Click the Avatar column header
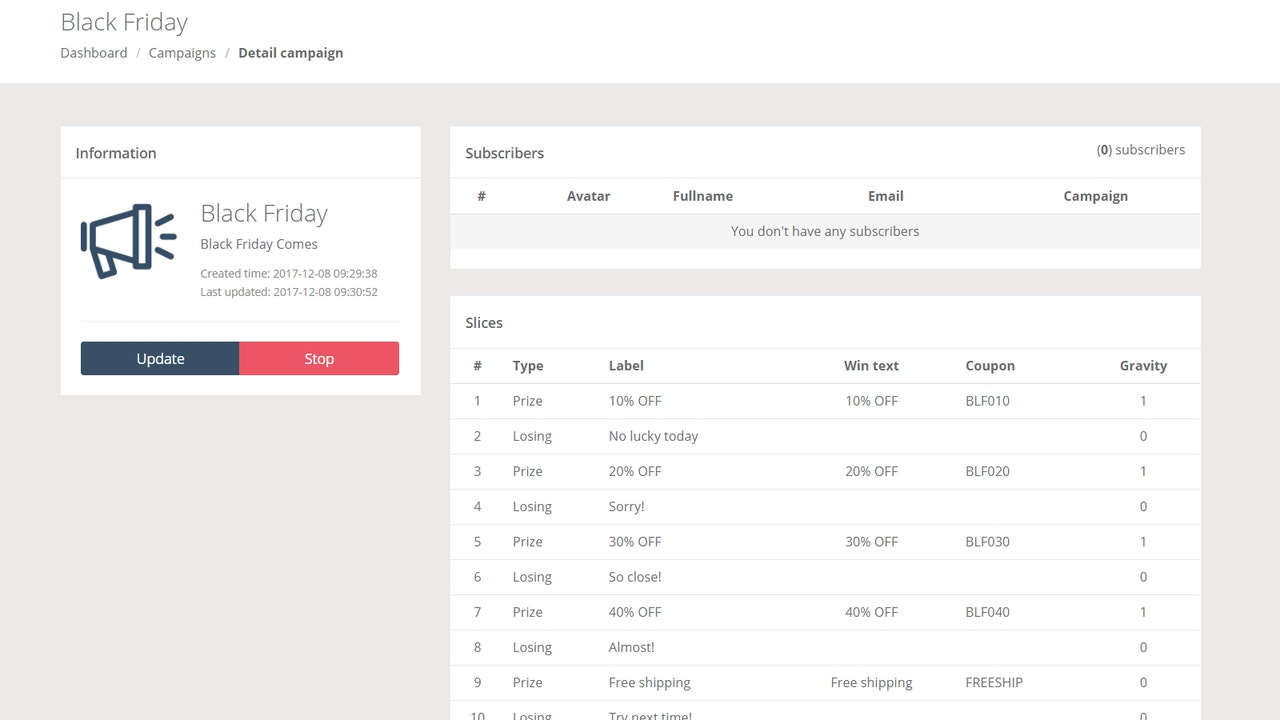The width and height of the screenshot is (1280, 720). 588,196
